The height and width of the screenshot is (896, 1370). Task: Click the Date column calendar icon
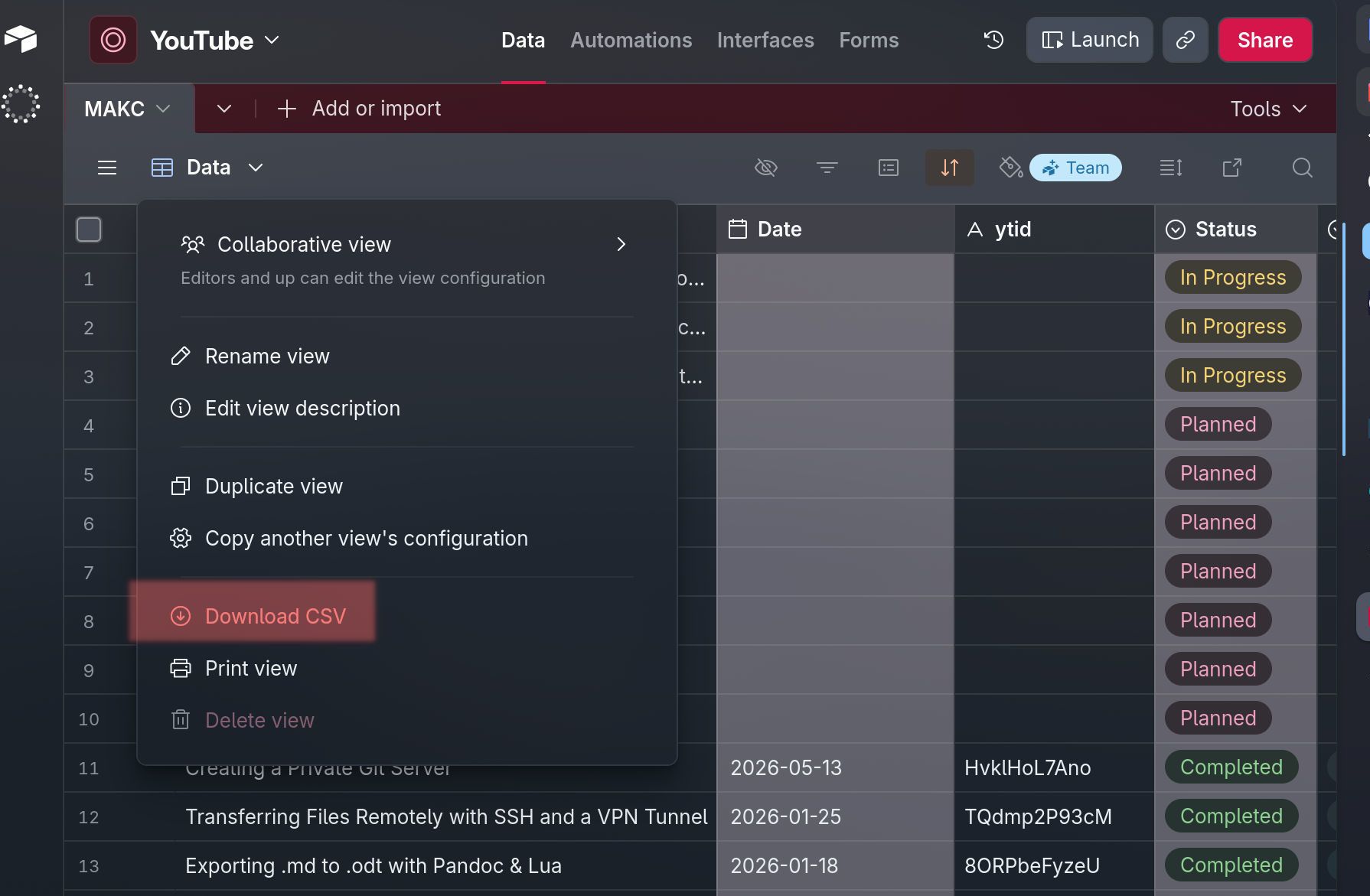pos(738,229)
